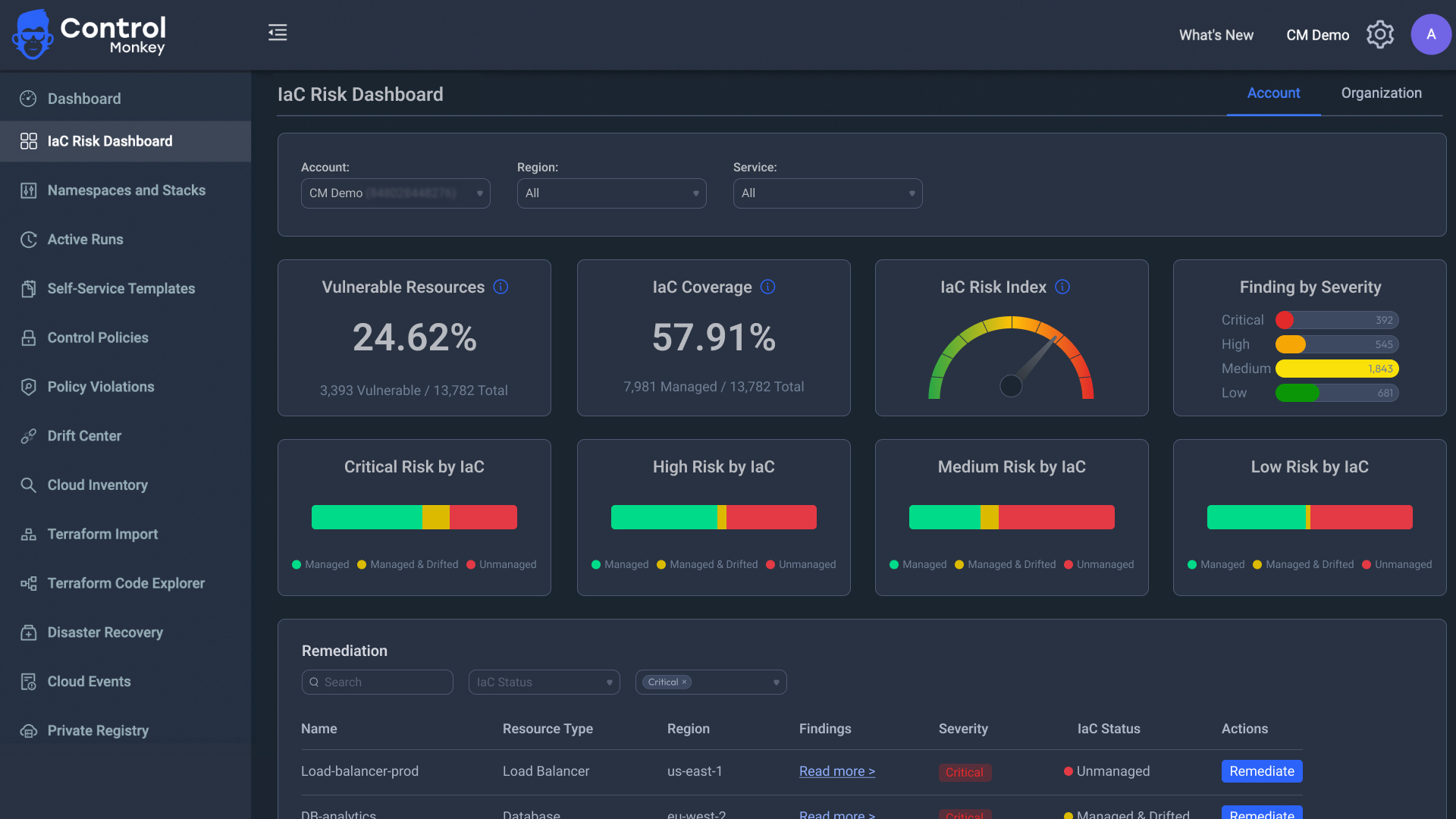This screenshot has width=1456, height=819.
Task: Click the search magnifier icon in Remediation
Action: point(314,682)
